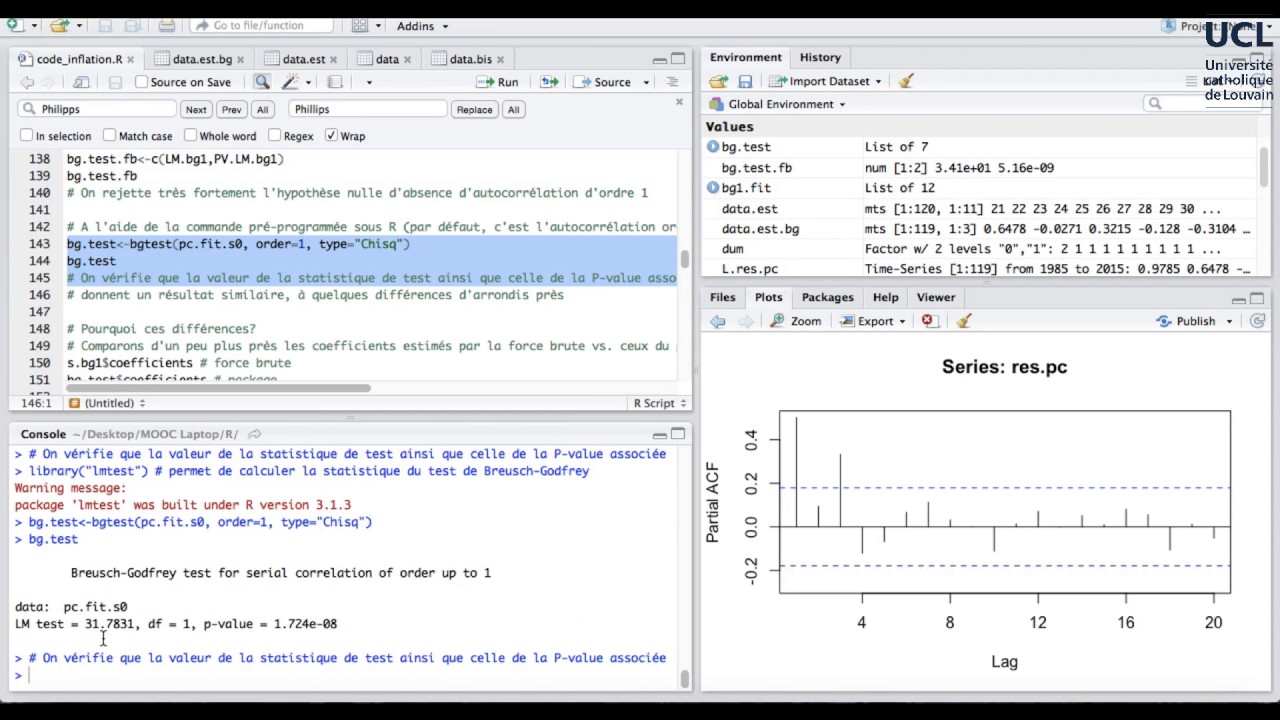
Task: Switch to the data.est.bg tab
Action: tap(200, 59)
